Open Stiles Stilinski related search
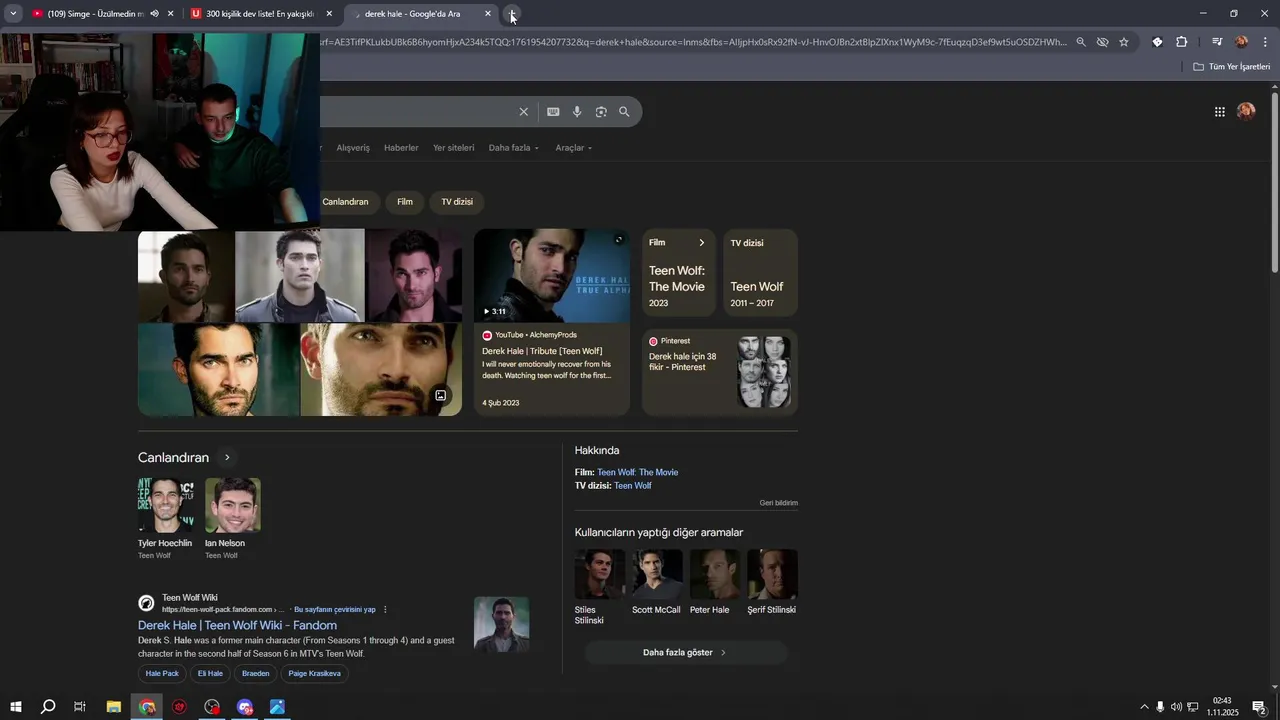Image resolution: width=1280 pixels, height=720 pixels. pos(599,587)
